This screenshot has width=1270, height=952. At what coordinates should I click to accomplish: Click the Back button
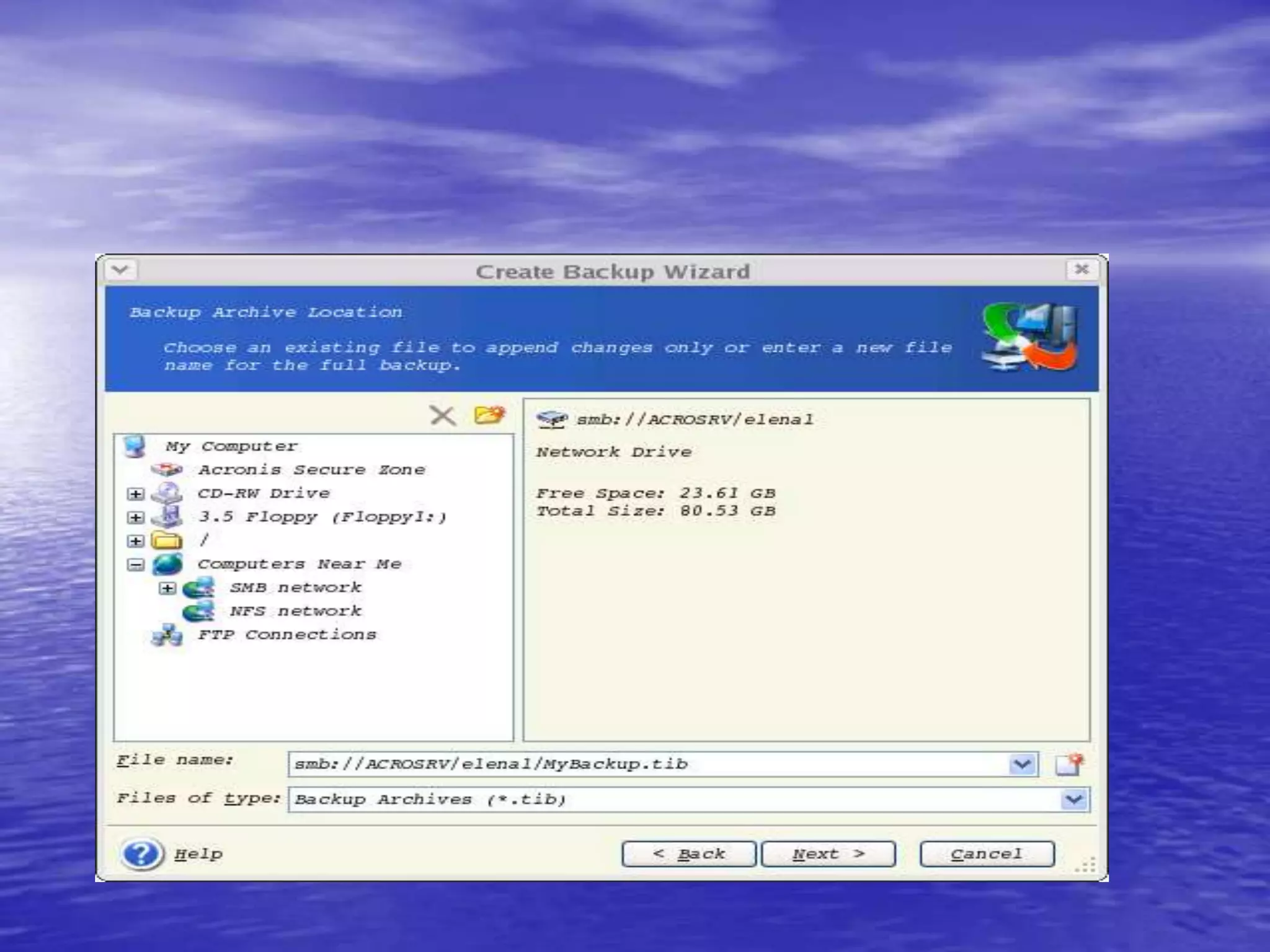[688, 854]
